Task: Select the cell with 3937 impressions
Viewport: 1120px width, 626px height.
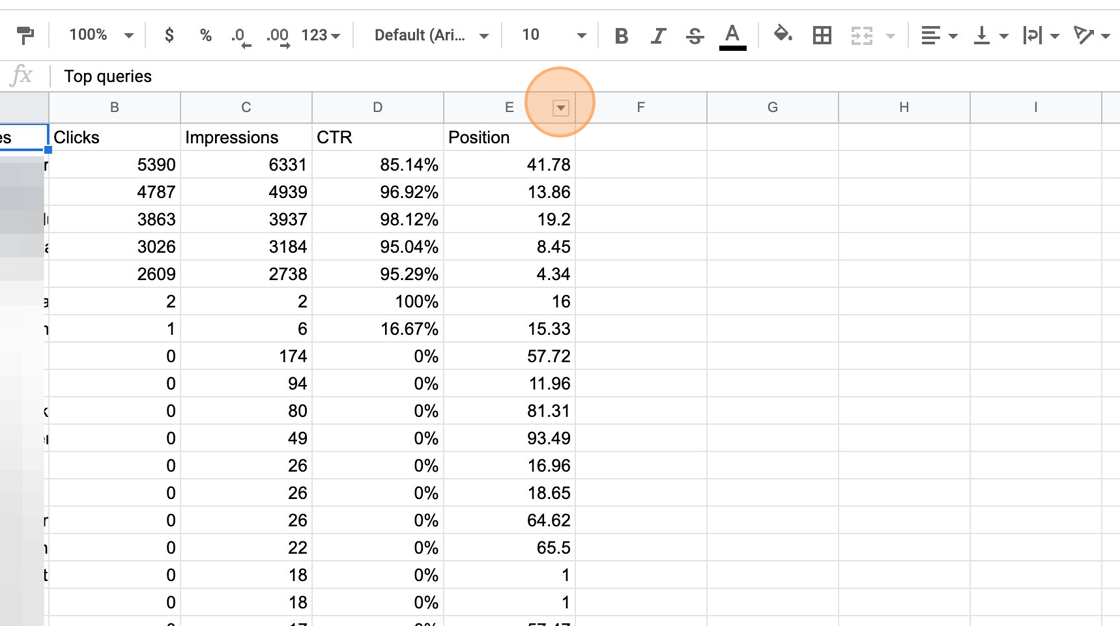Action: [246, 219]
